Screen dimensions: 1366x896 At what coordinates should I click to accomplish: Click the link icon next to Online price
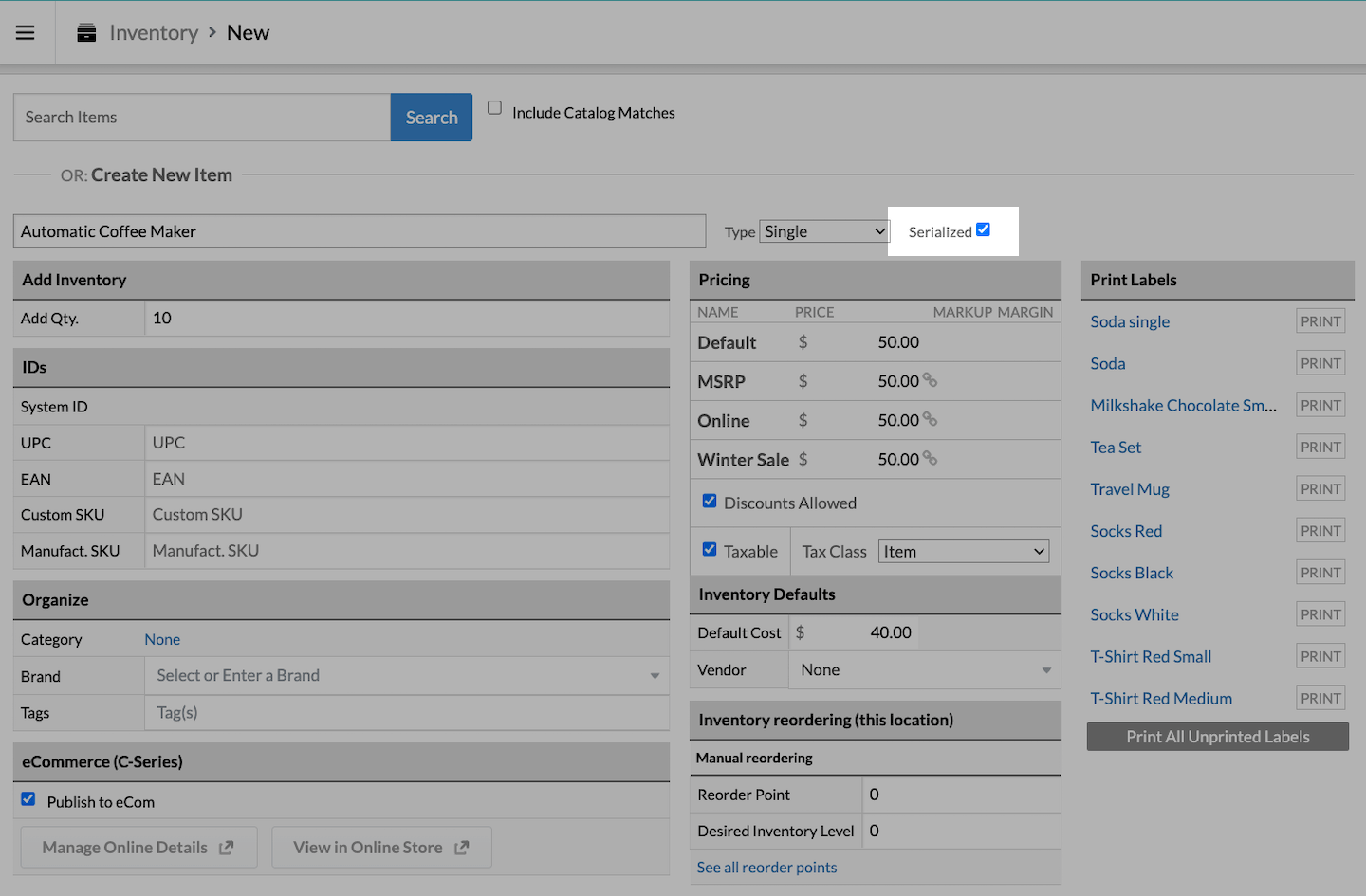[930, 419]
